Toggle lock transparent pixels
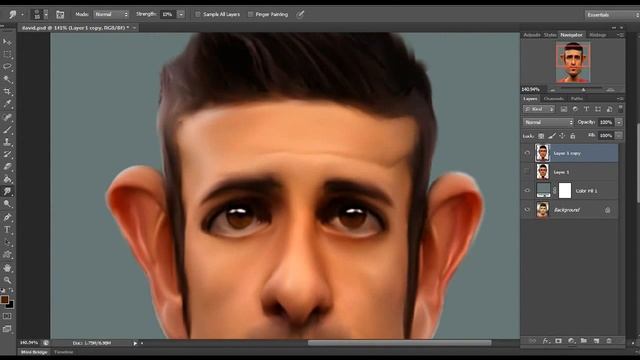The width and height of the screenshot is (640, 360). pyautogui.click(x=541, y=136)
